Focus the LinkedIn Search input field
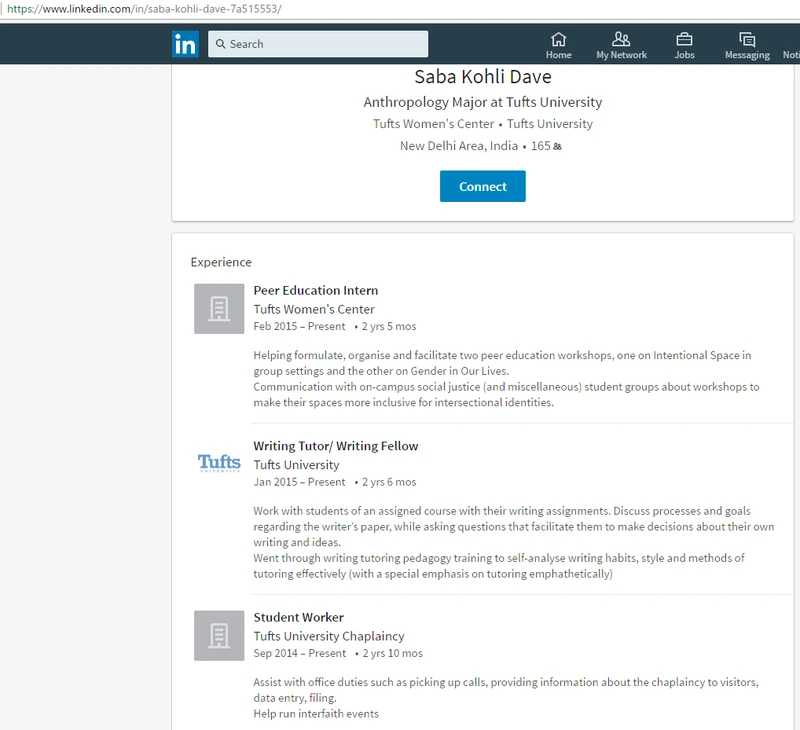 (318, 44)
